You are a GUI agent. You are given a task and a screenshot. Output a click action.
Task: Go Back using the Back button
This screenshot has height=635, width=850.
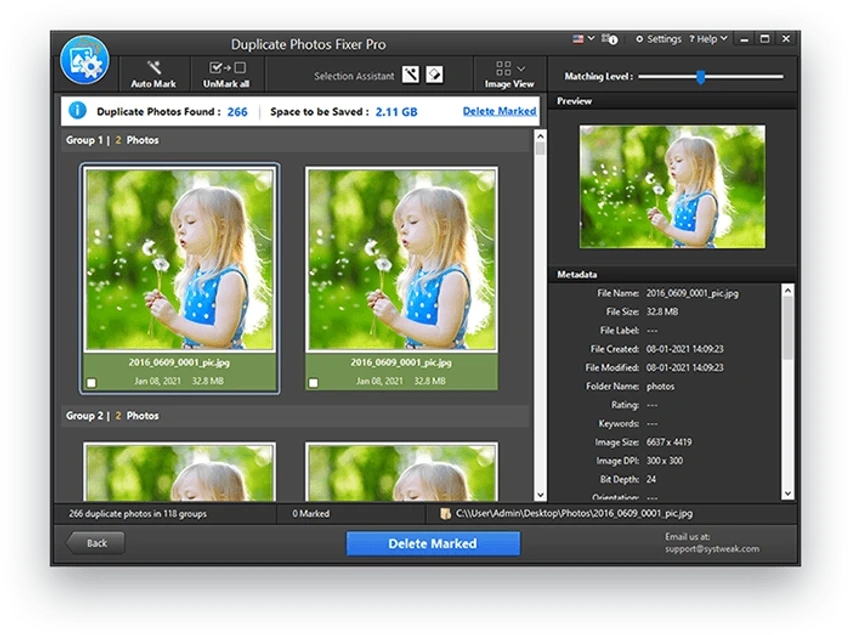[x=95, y=543]
